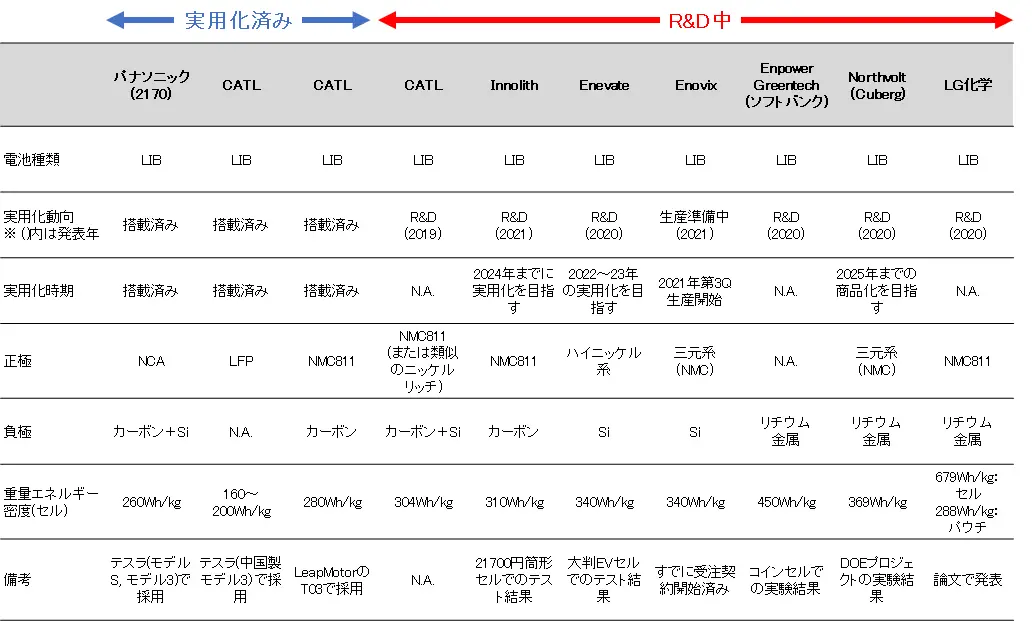Select the 304Wh/kg value
Image resolution: width=1032 pixels, height=621 pixels.
pos(423,502)
